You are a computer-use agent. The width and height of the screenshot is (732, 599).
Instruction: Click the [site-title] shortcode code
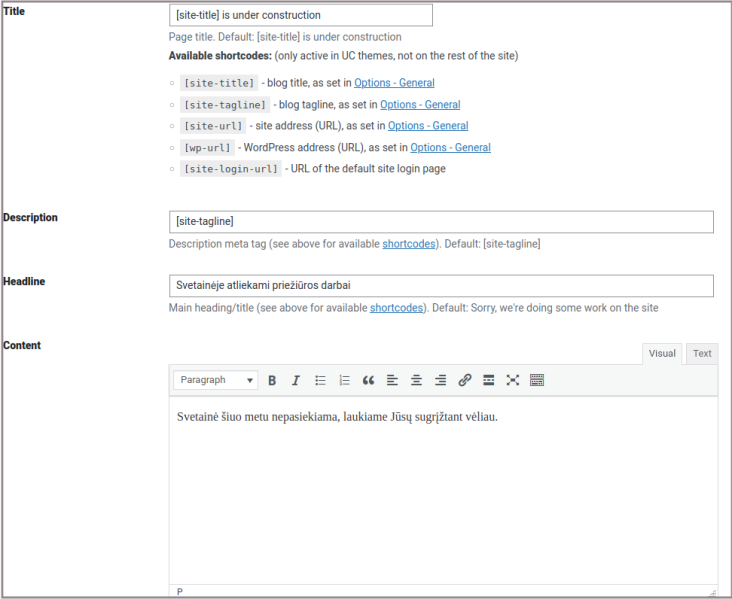point(219,83)
